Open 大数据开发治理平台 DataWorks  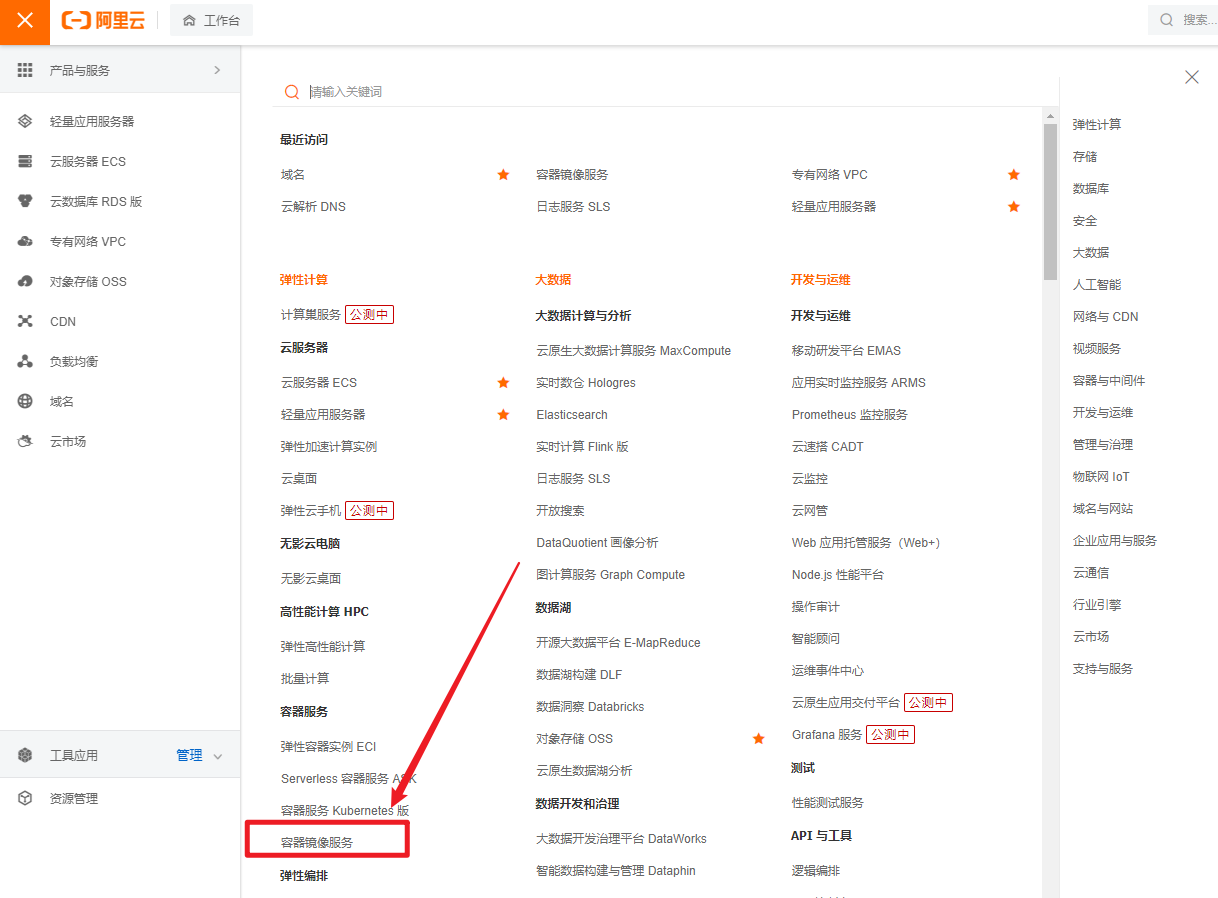621,838
